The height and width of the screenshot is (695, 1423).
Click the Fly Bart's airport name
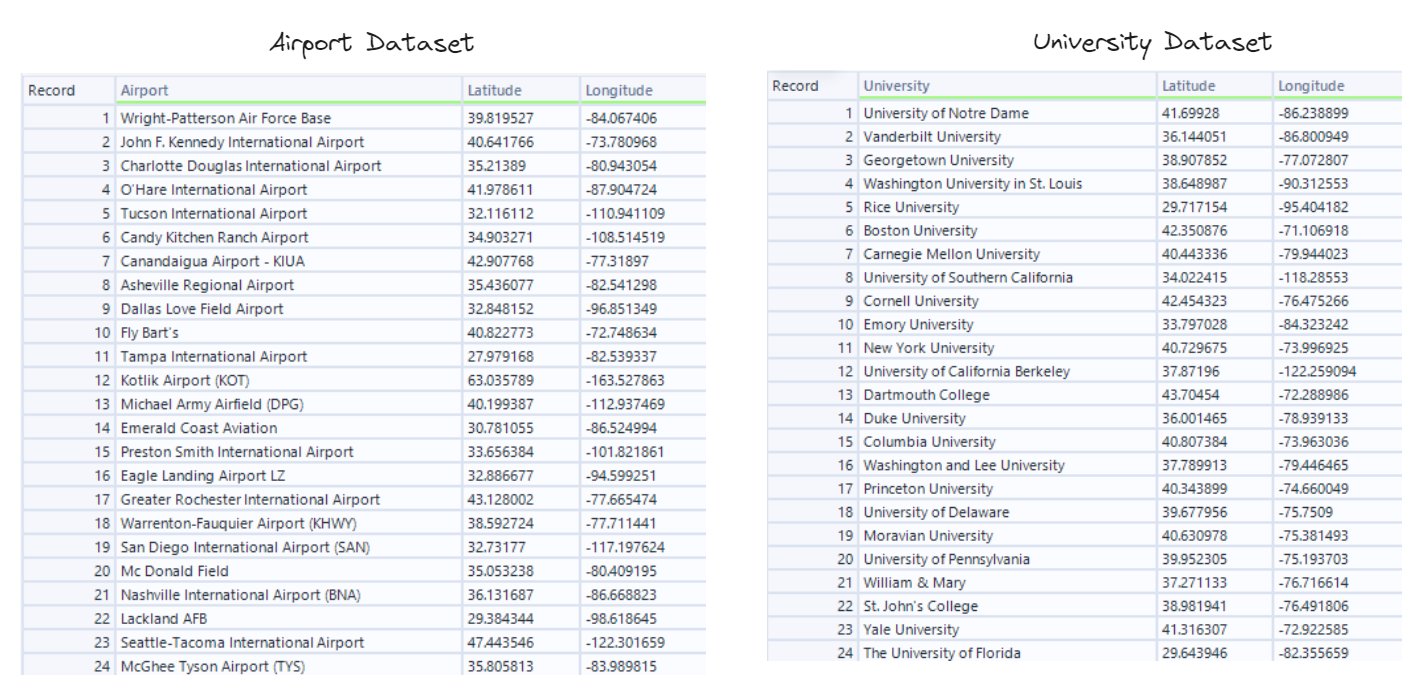pyautogui.click(x=150, y=333)
